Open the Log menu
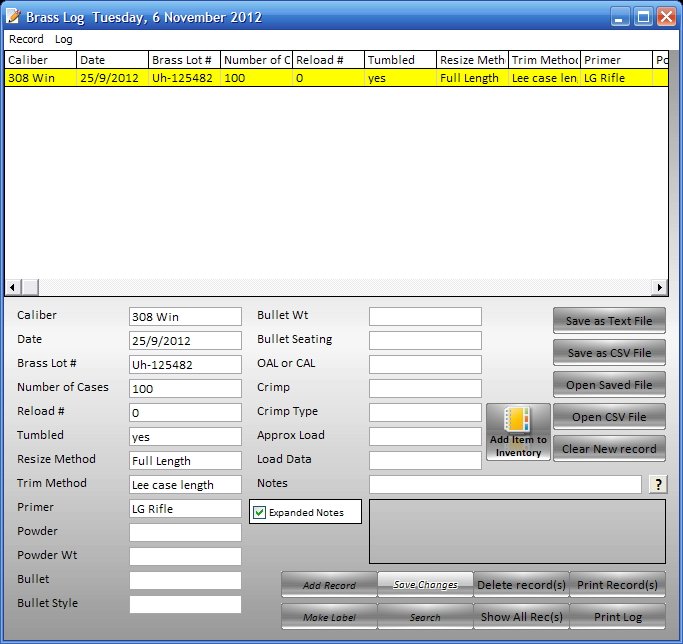This screenshot has width=683, height=644. [64, 39]
